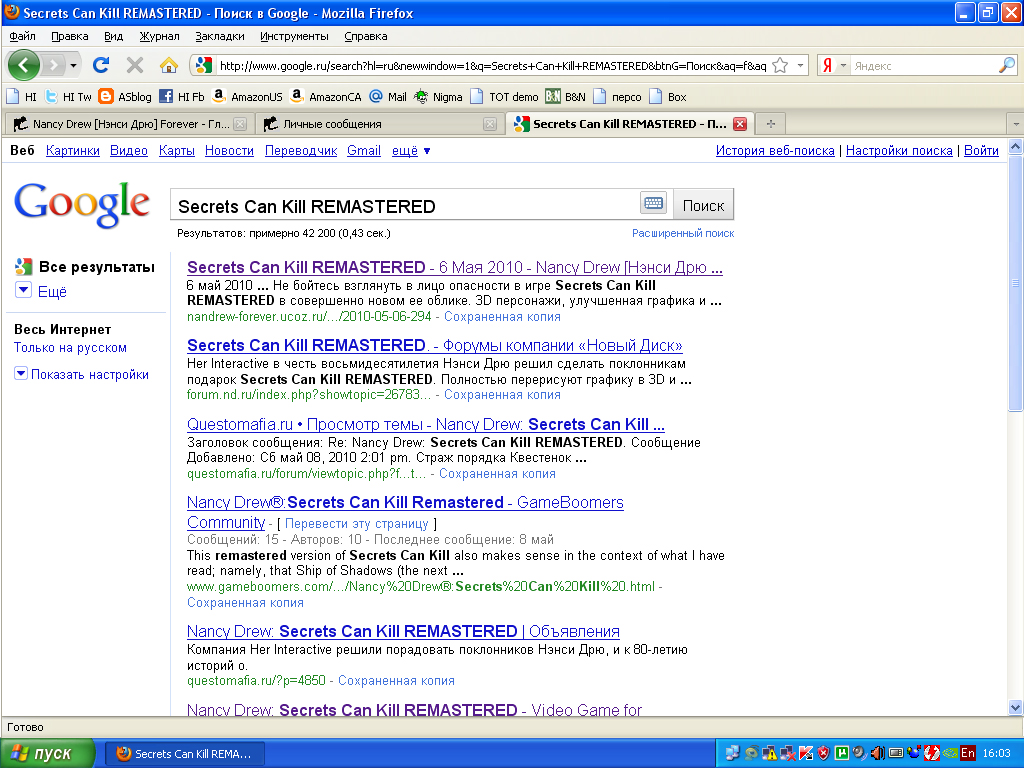
Task: Open the ASblog Blogger bookmark
Action: click(125, 97)
